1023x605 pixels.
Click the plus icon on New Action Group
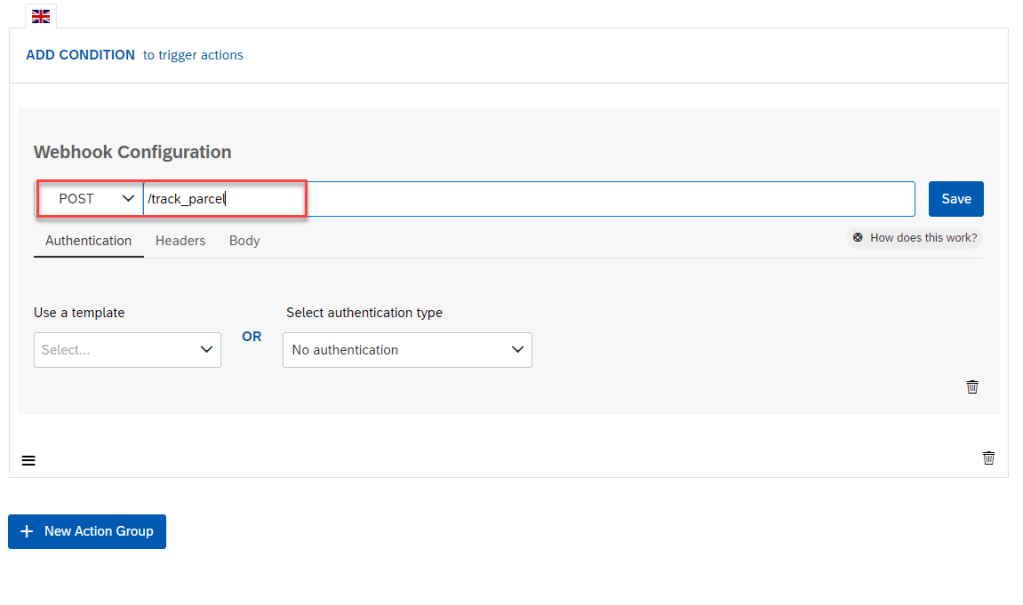(27, 531)
